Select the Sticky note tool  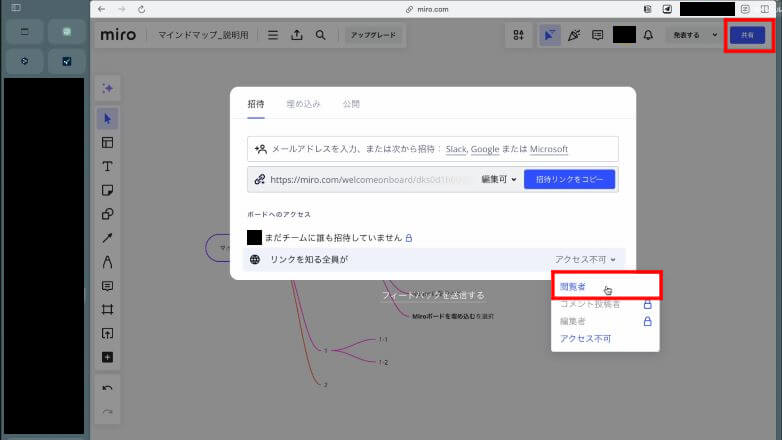point(107,191)
